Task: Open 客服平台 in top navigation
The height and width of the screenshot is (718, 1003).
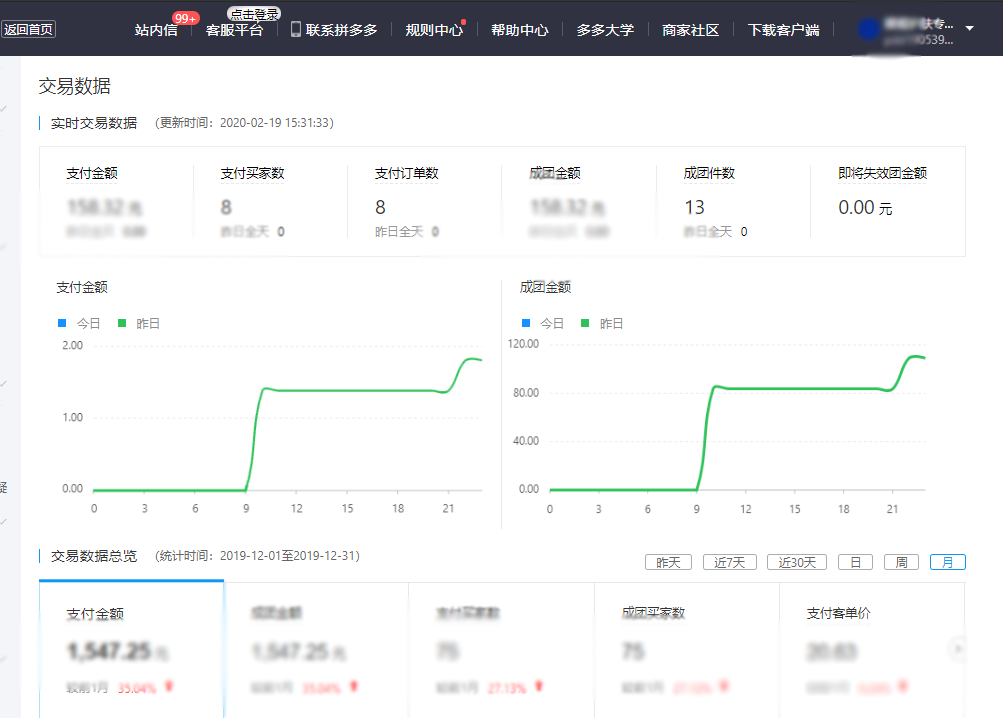Action: coord(234,30)
